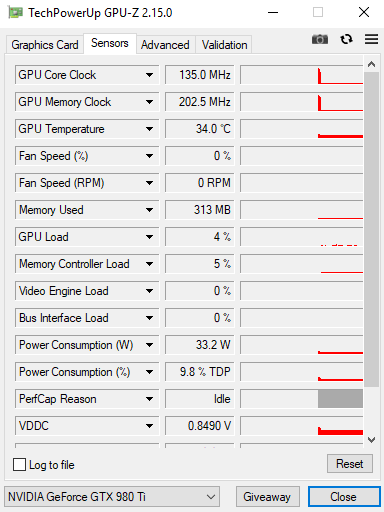Click the scrollbar up arrow
The width and height of the screenshot is (384, 512).
[371, 64]
